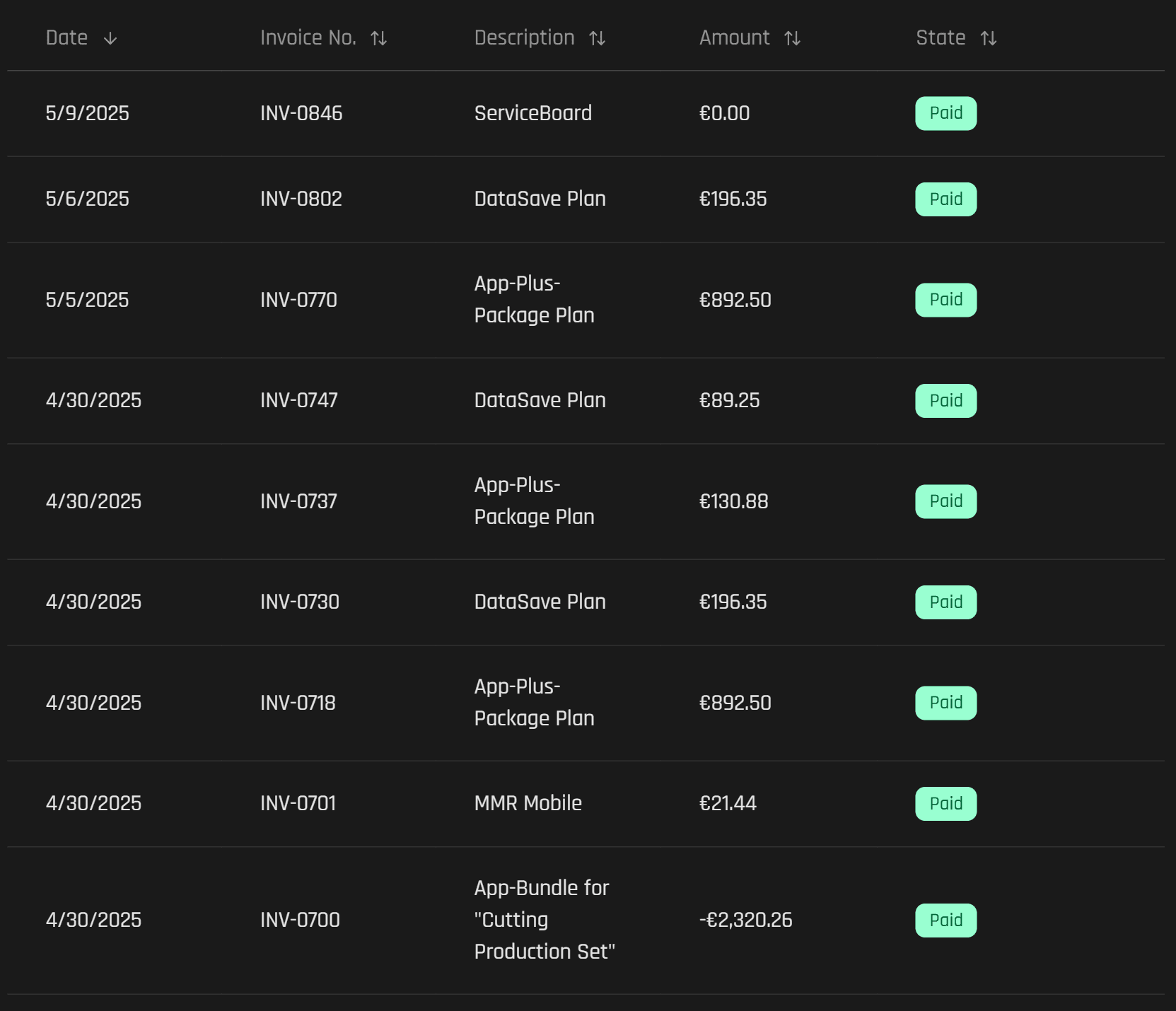1176x1011 pixels.
Task: Select the Date column header
Action: tap(66, 37)
